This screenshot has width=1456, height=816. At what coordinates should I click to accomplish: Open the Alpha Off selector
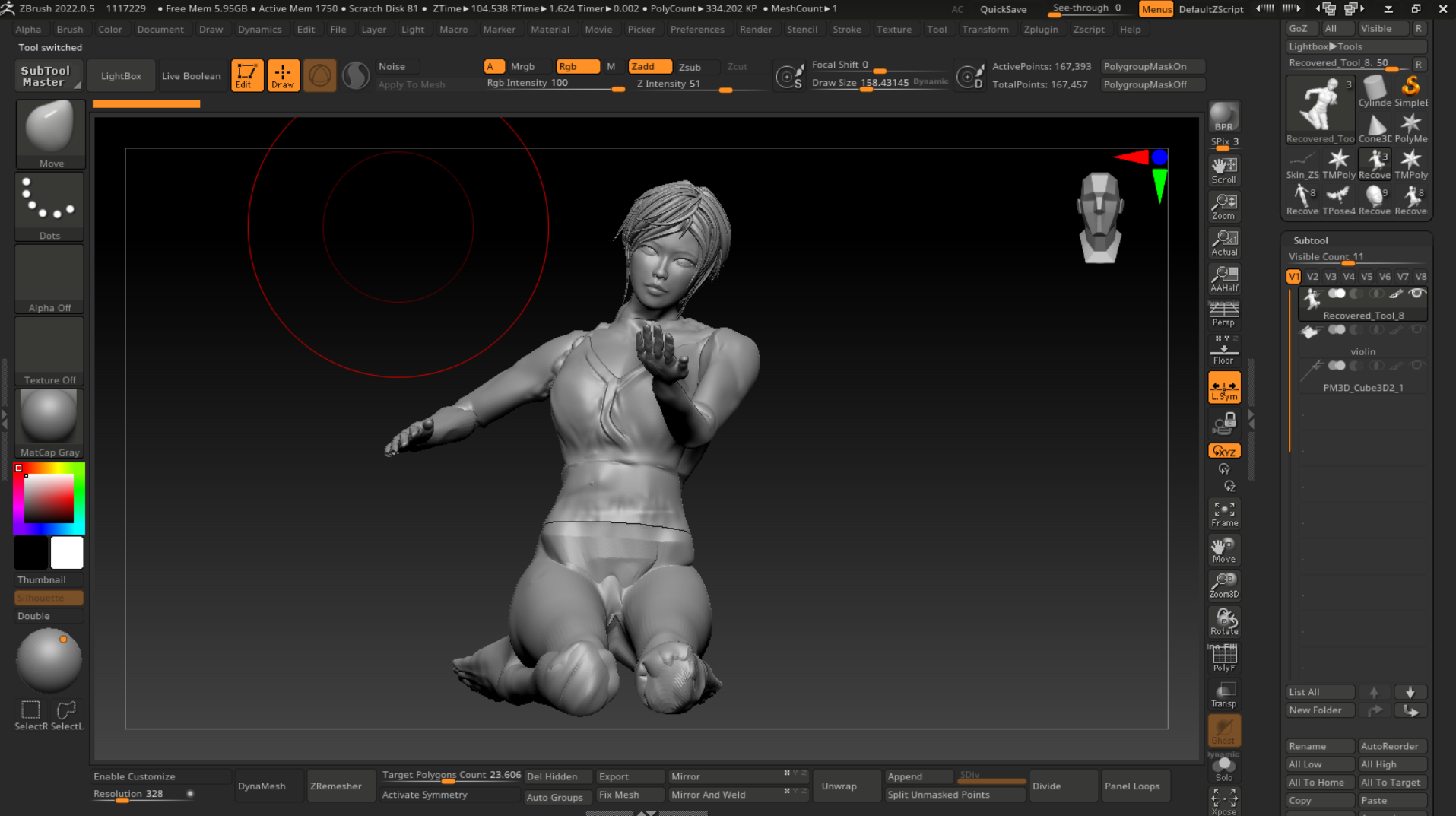pyautogui.click(x=50, y=278)
